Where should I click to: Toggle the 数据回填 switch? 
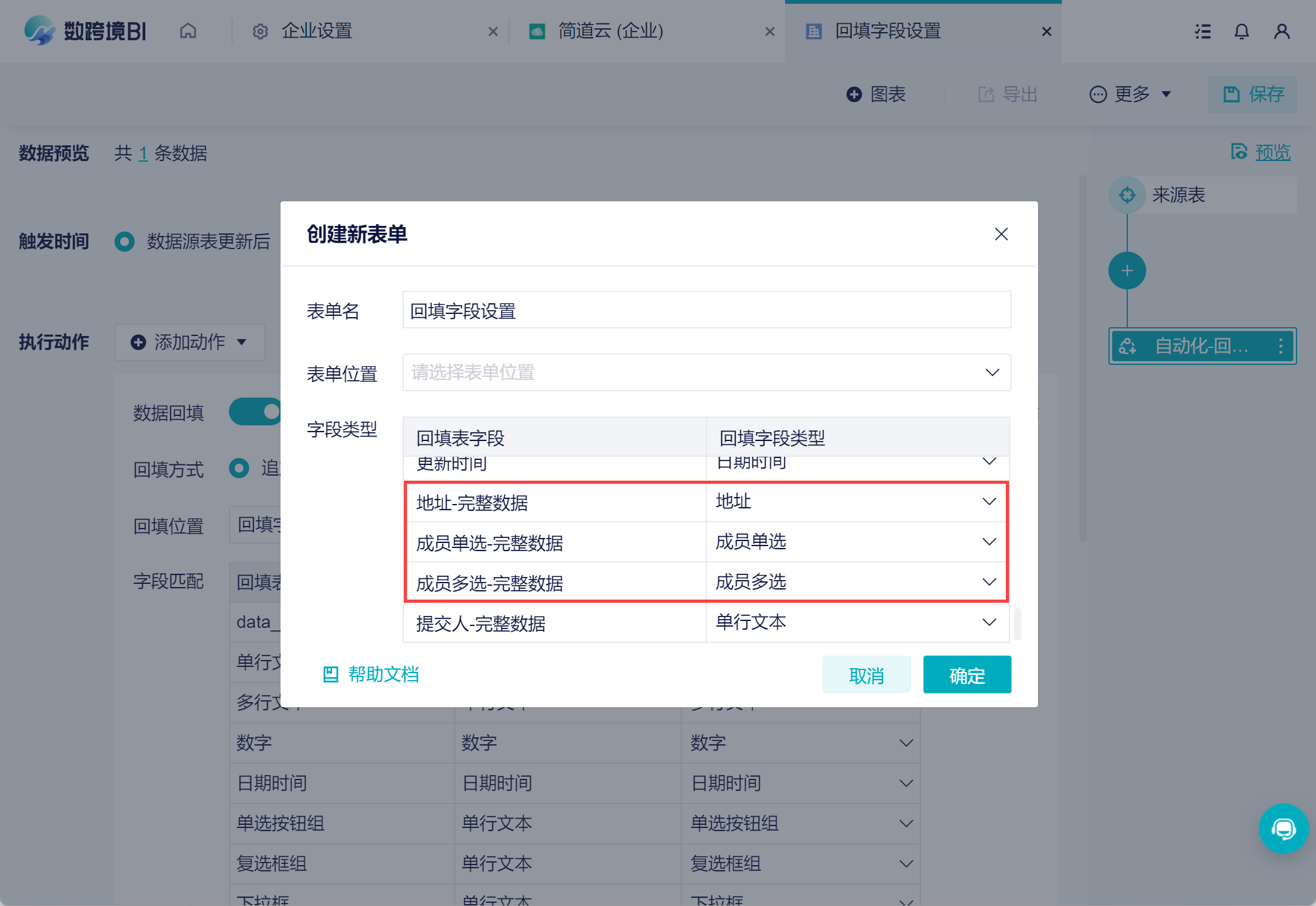(x=256, y=411)
